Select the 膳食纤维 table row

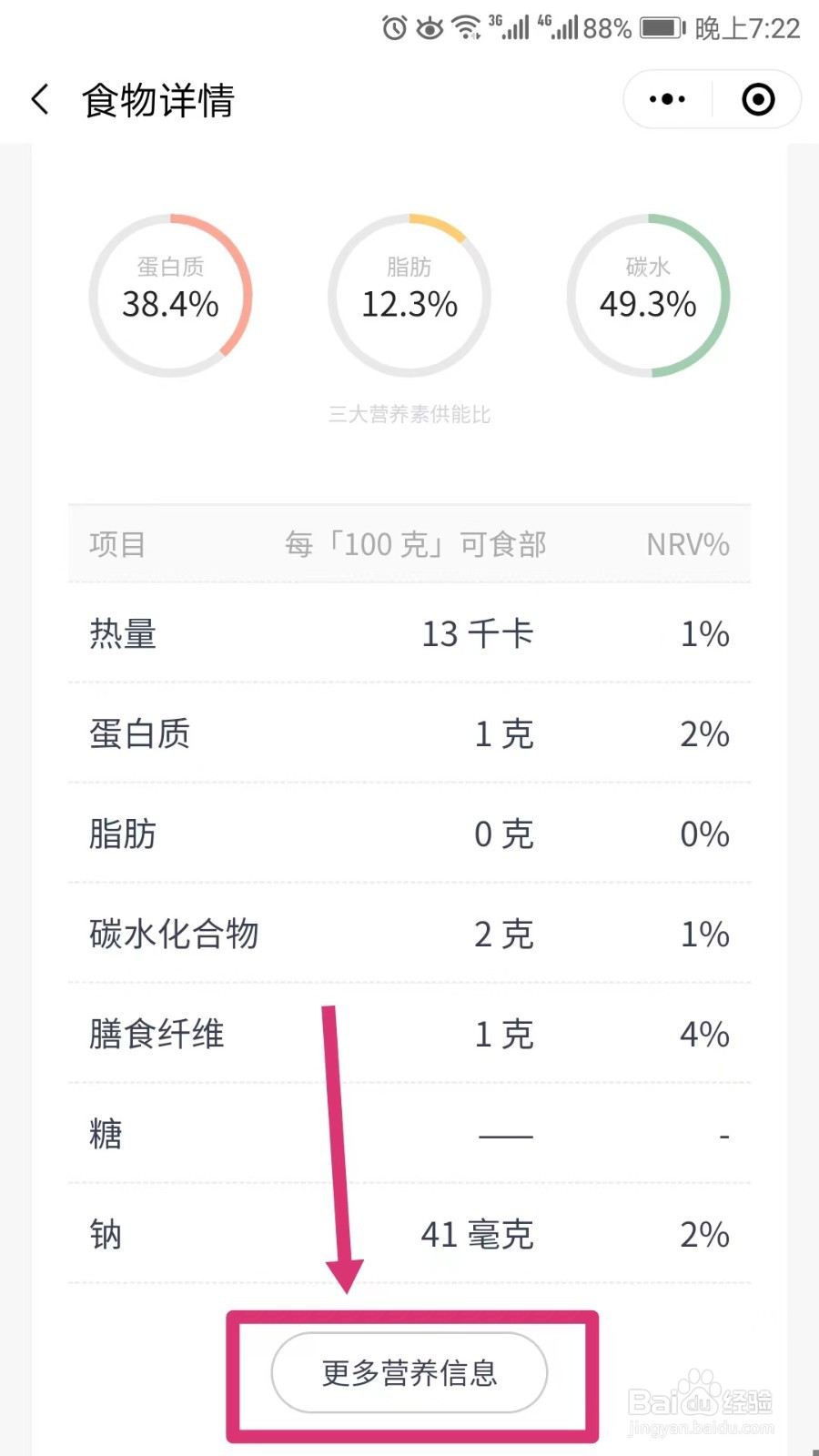click(409, 1034)
